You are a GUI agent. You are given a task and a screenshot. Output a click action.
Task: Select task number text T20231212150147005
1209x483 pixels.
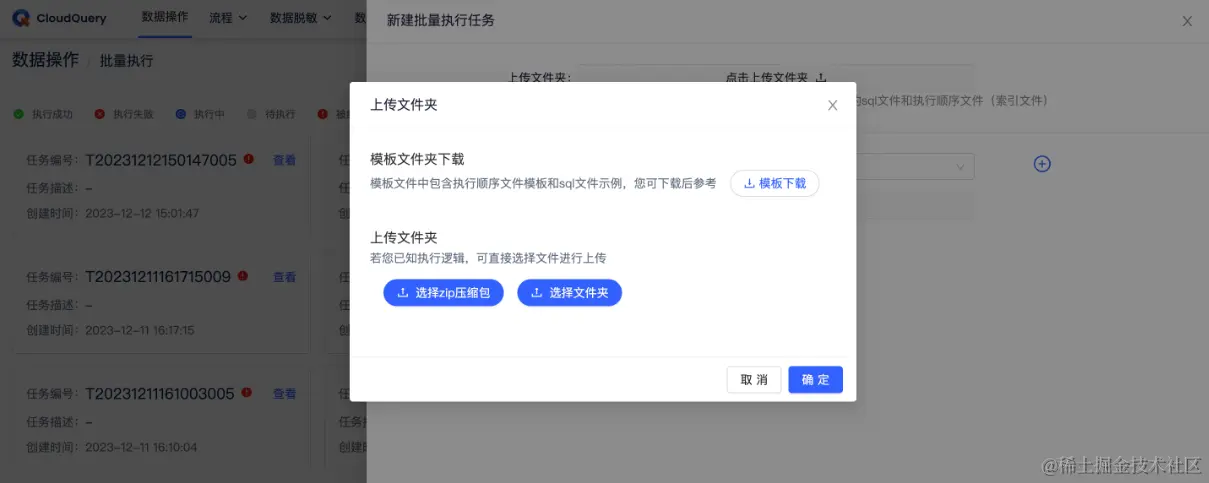click(161, 160)
